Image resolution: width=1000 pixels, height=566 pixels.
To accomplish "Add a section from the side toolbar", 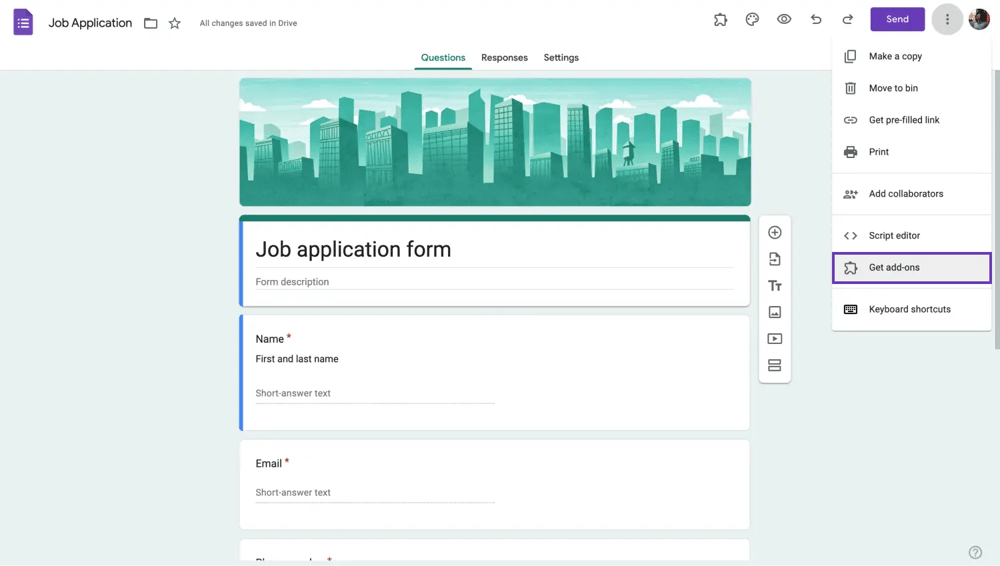I will (x=775, y=366).
